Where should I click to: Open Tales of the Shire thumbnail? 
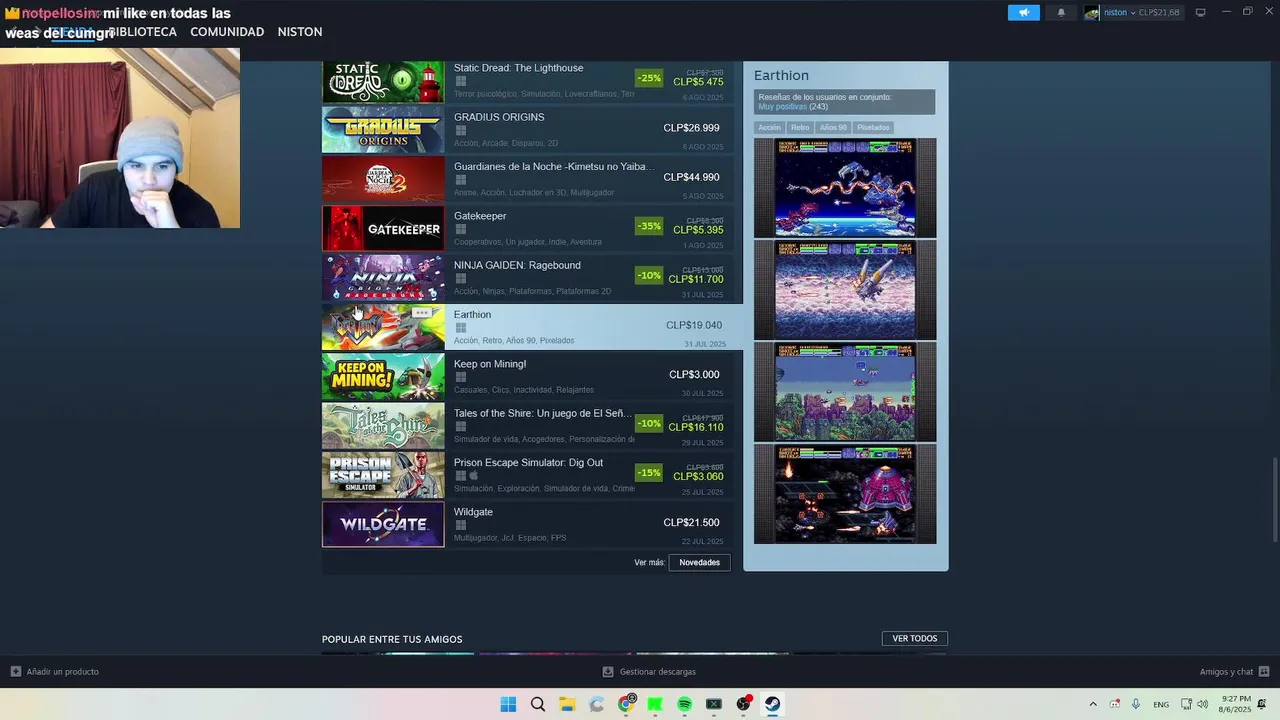[x=383, y=426]
